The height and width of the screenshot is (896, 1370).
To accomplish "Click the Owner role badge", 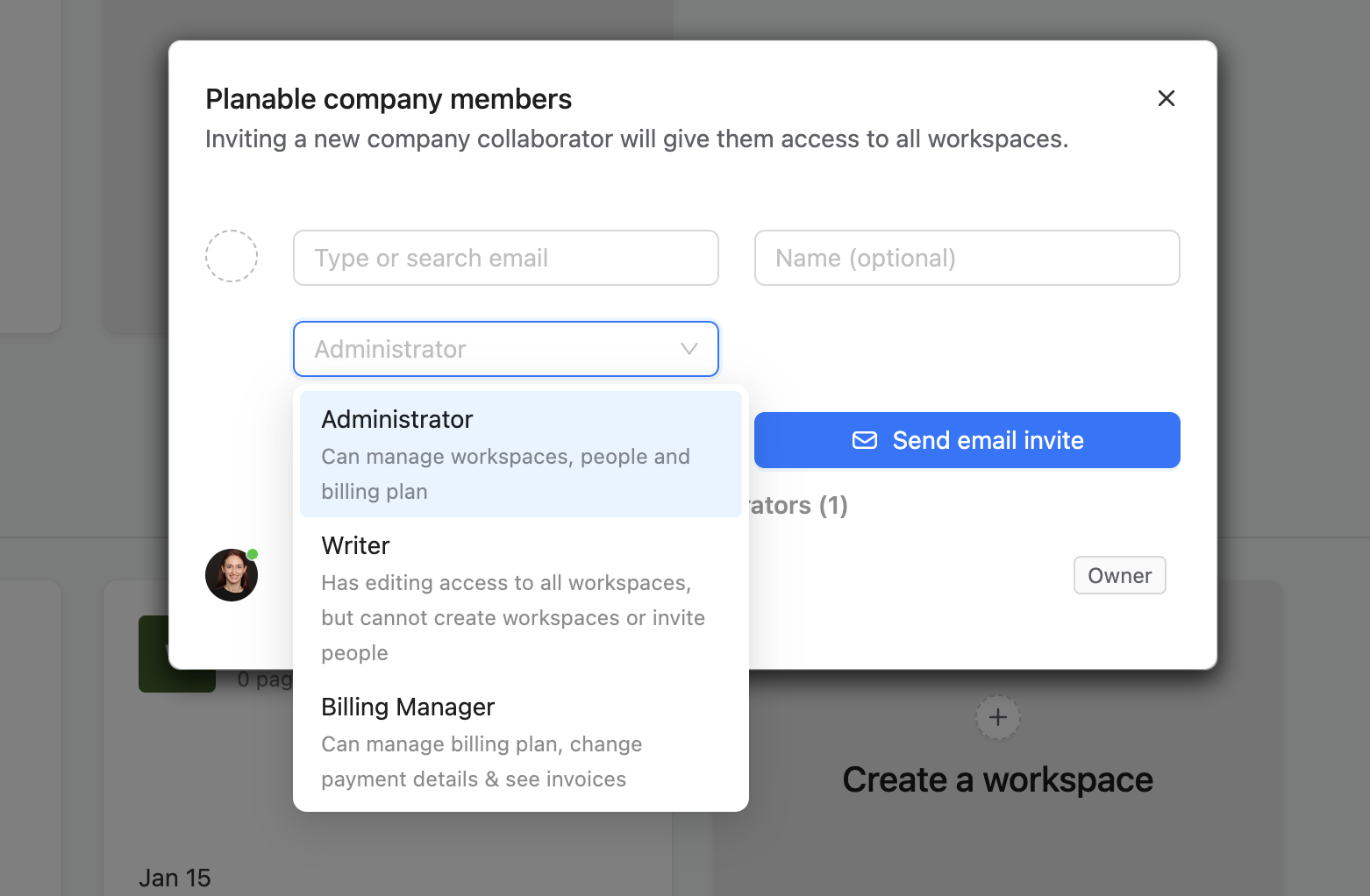I will [1119, 575].
